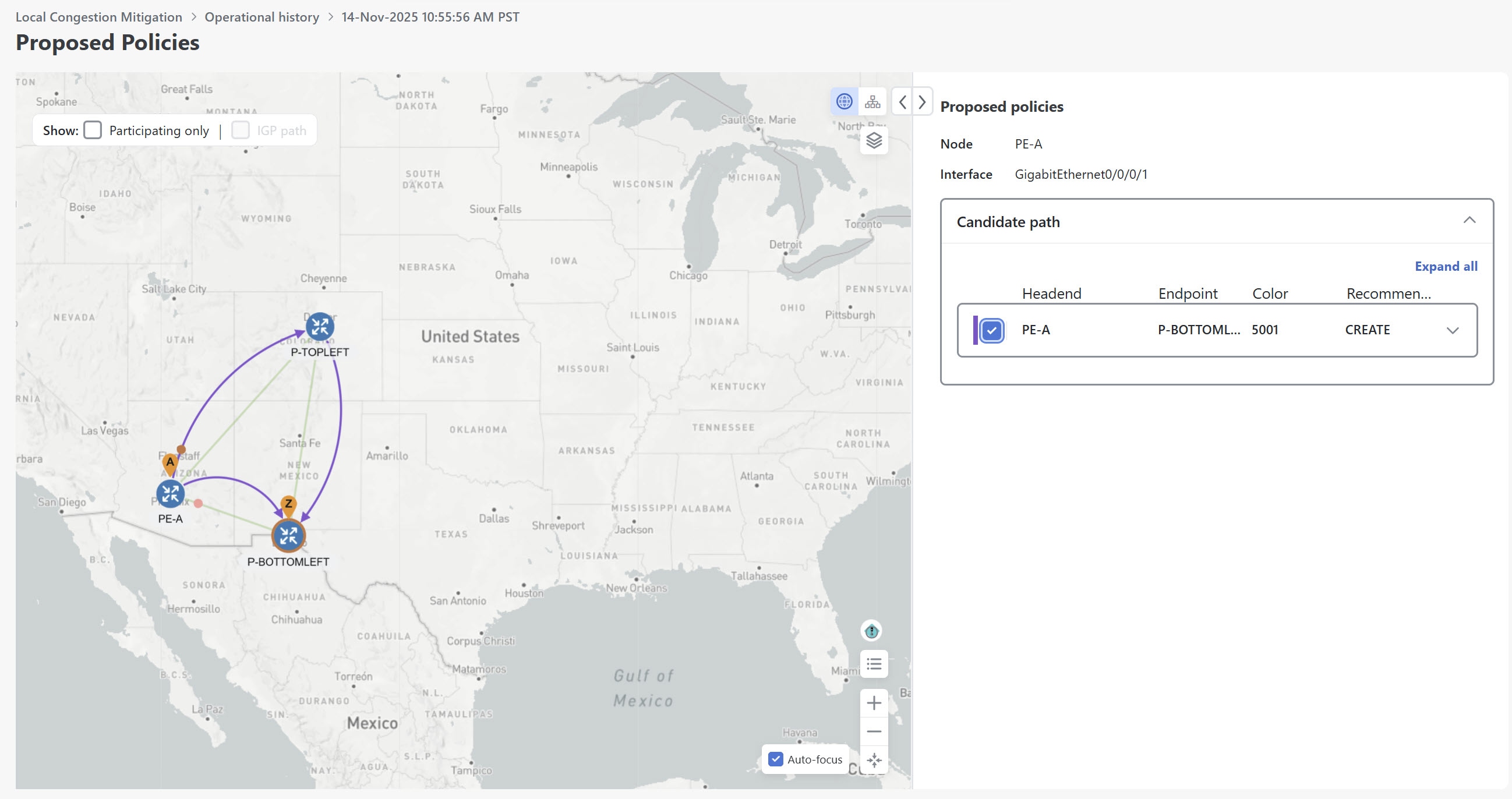Collapse the side panel using the right arrow

click(x=922, y=102)
